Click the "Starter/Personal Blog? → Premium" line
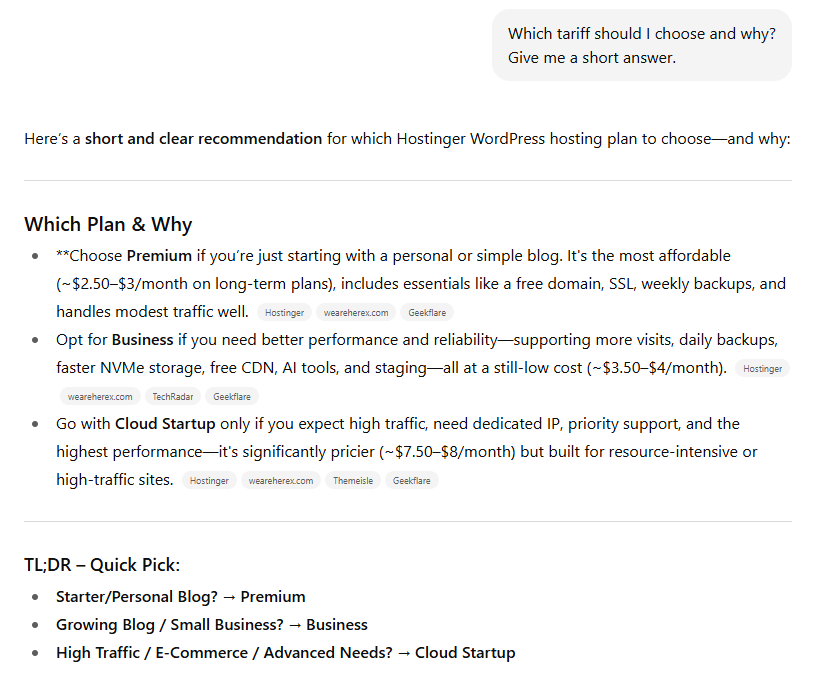The height and width of the screenshot is (676, 822). coord(180,597)
